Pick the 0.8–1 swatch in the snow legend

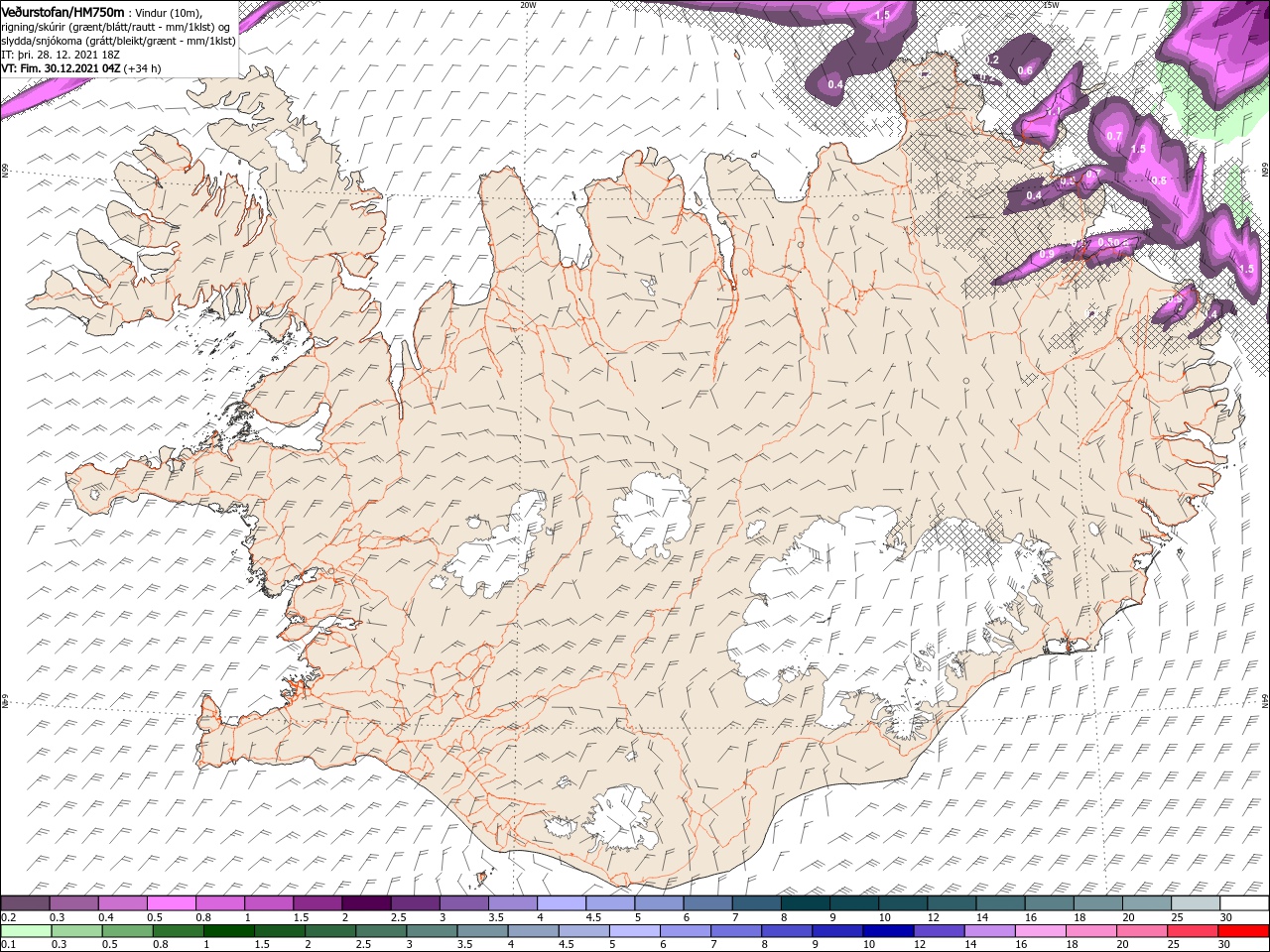[220, 902]
